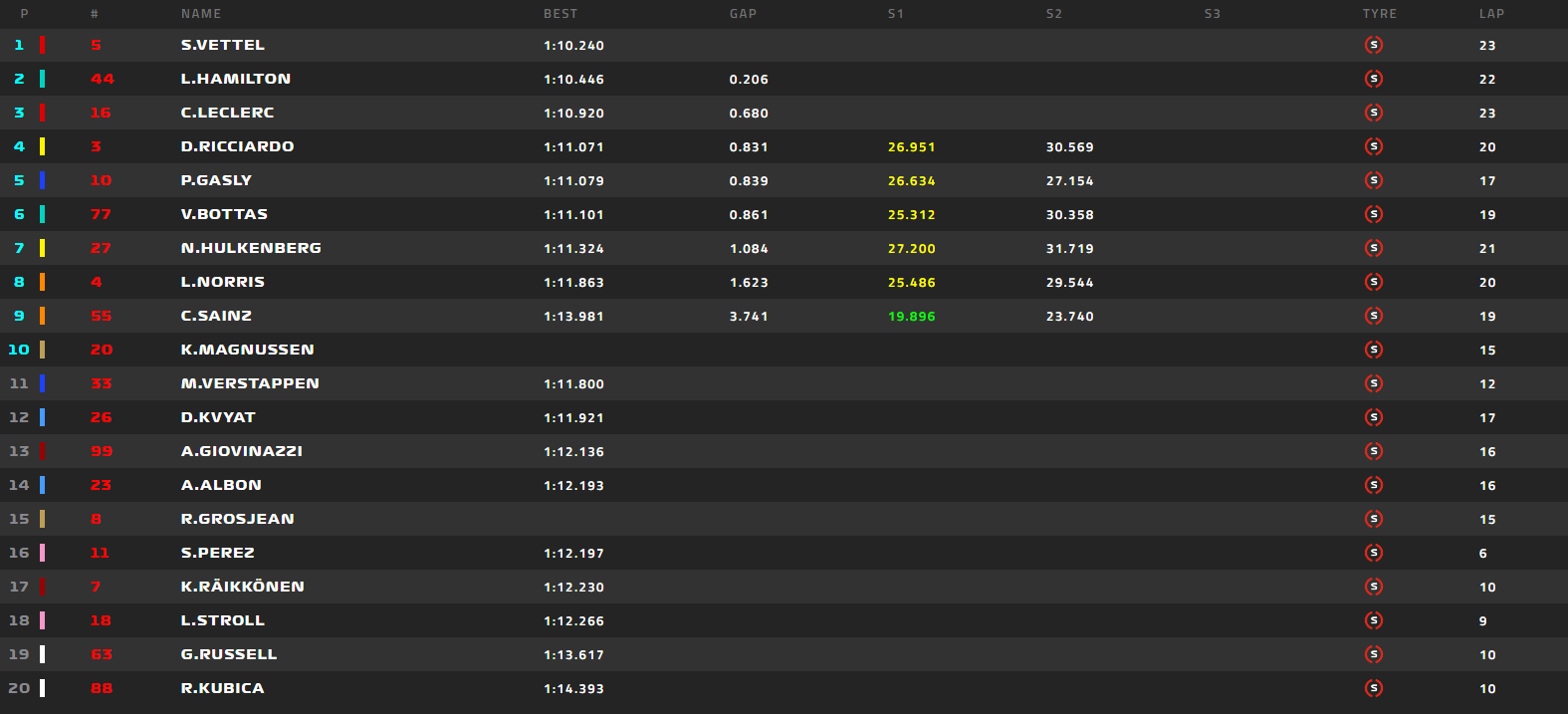
Task: Click the TYRE column header
Action: (1380, 14)
